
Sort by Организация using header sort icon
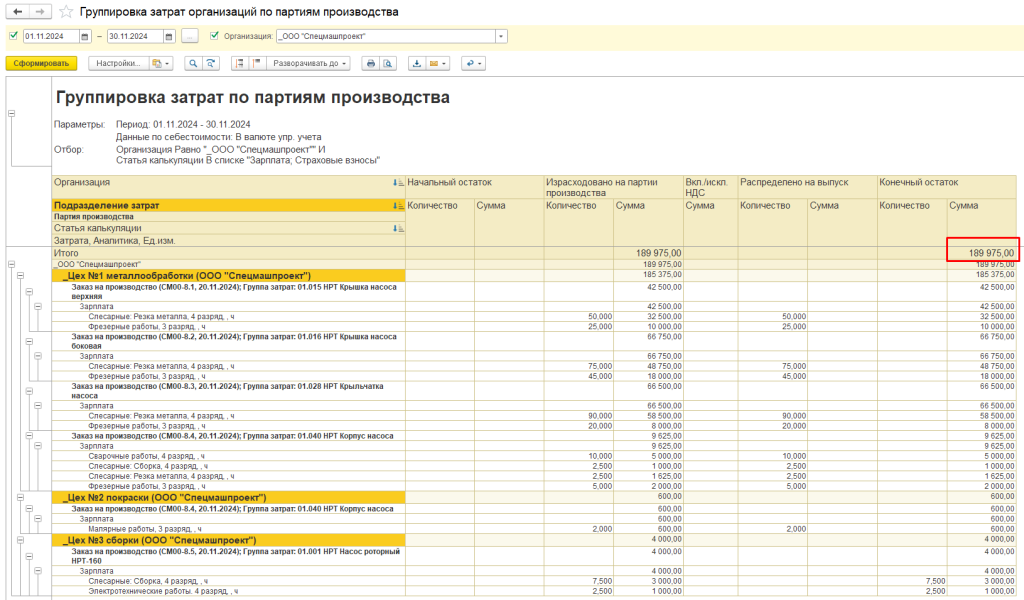pyautogui.click(x=398, y=183)
